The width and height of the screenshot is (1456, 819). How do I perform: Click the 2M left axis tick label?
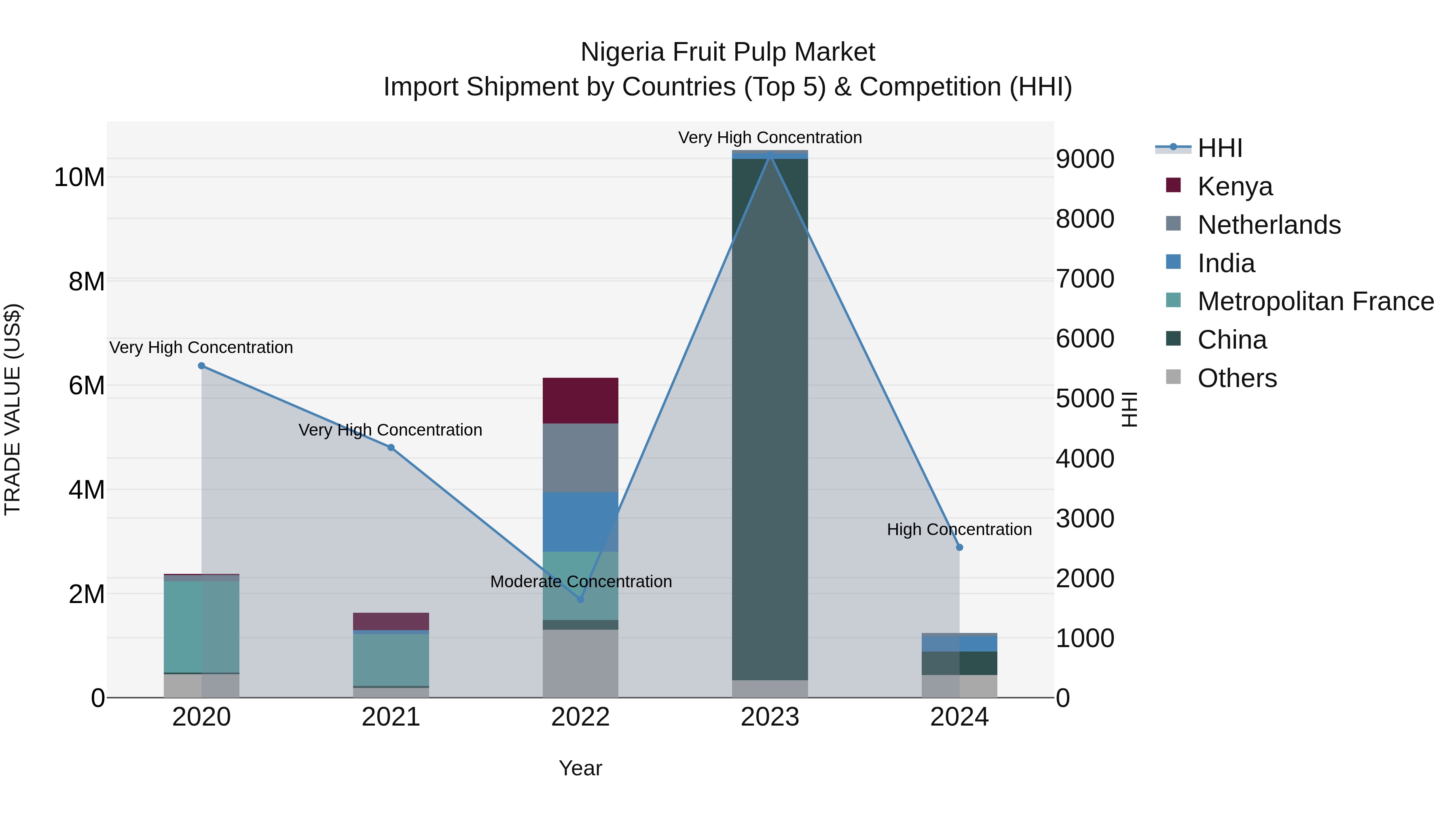(x=87, y=594)
